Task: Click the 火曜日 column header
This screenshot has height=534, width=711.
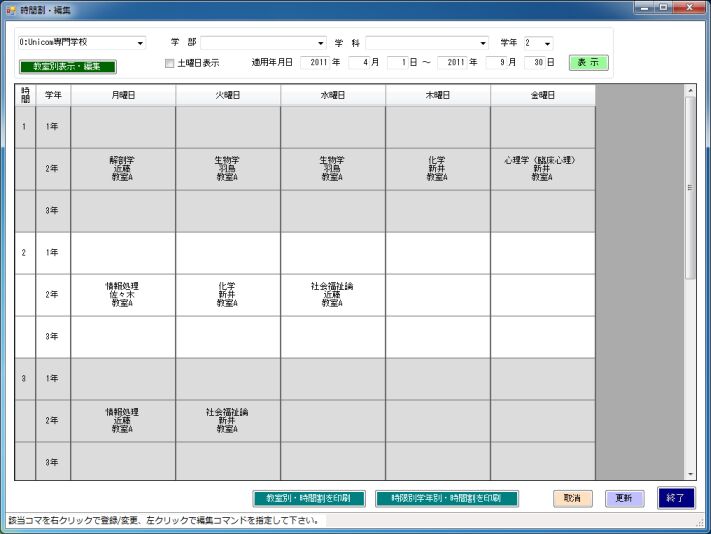Action: click(228, 95)
